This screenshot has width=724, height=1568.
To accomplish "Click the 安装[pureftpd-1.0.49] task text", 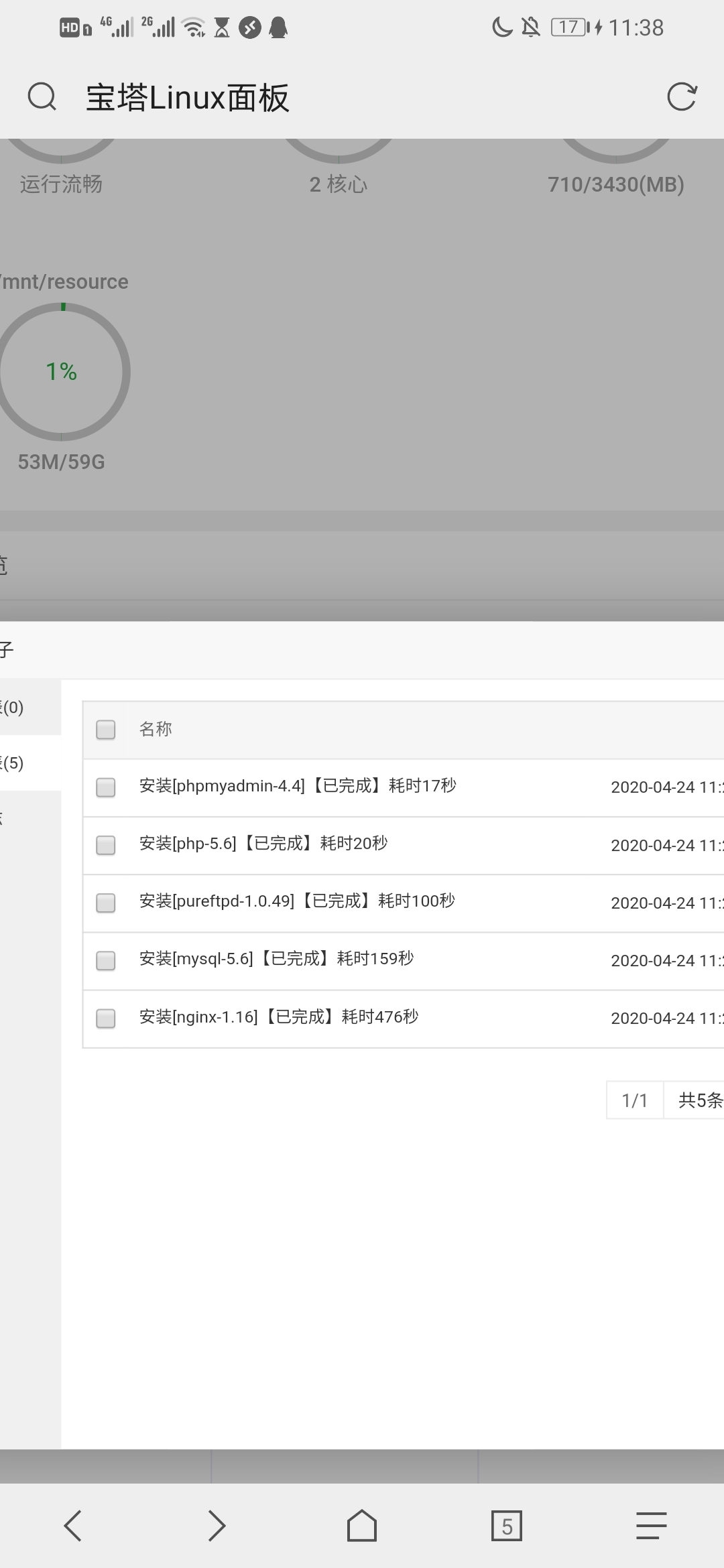I will tap(297, 901).
